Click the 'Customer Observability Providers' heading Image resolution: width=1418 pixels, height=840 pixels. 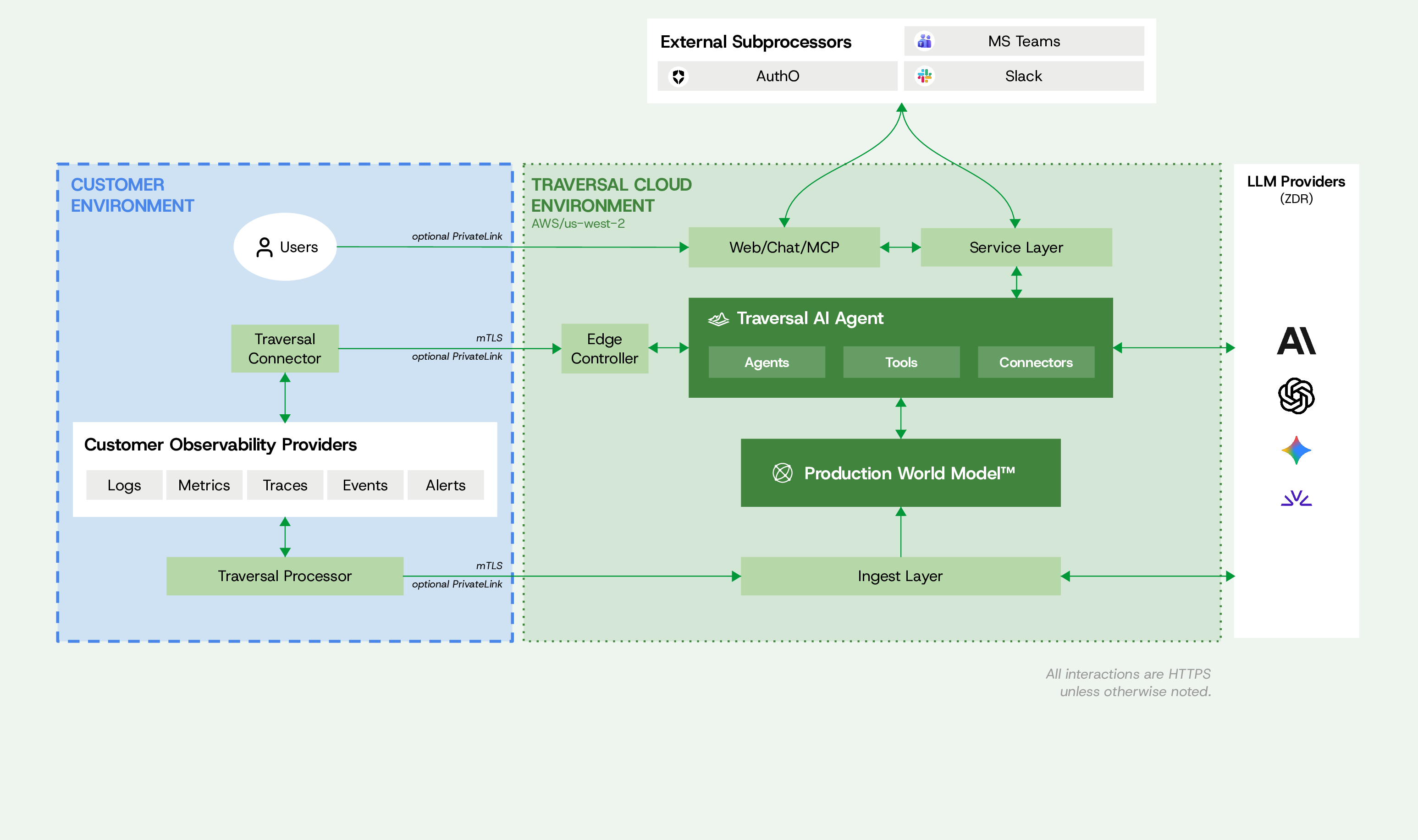[x=221, y=445]
